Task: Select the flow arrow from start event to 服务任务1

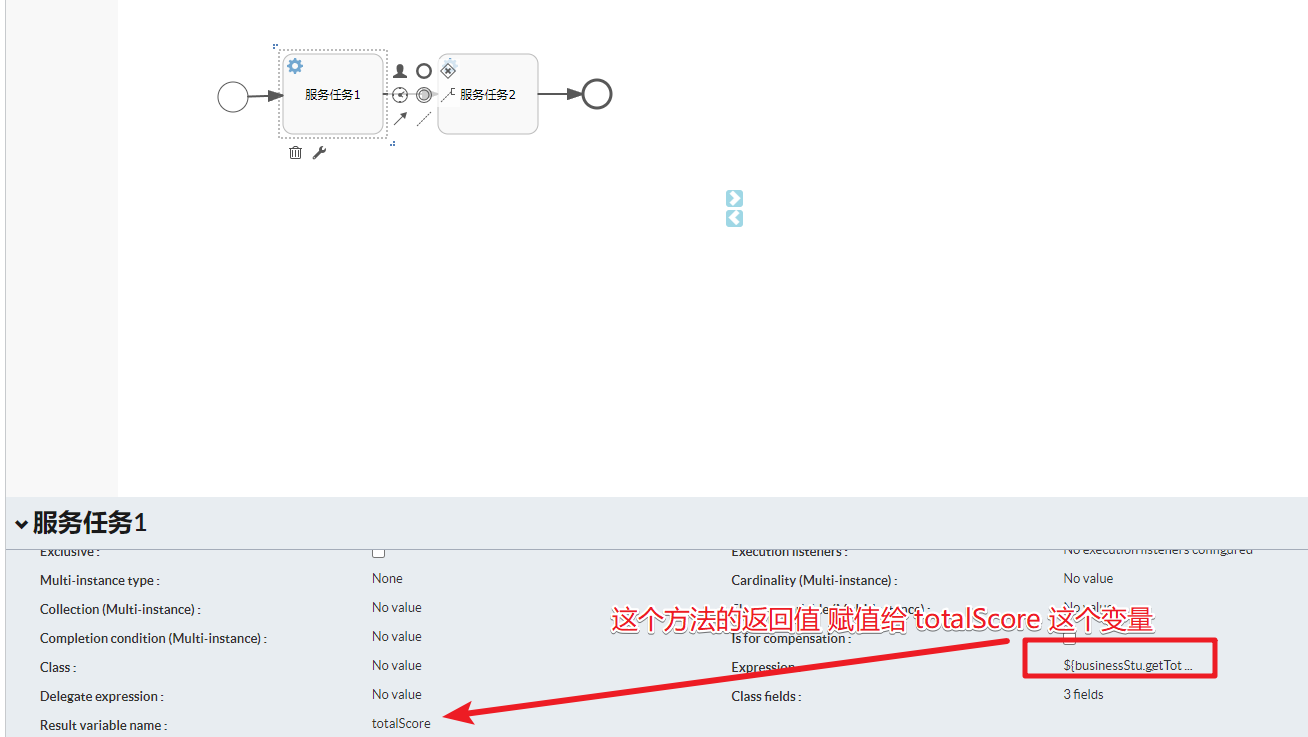Action: [265, 96]
